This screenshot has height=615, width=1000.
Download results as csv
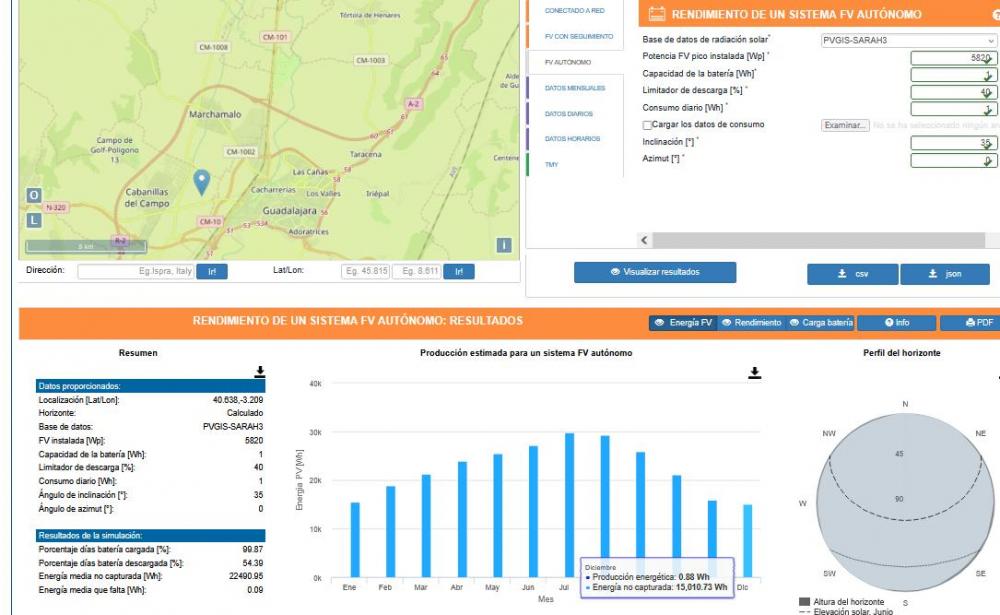[853, 274]
